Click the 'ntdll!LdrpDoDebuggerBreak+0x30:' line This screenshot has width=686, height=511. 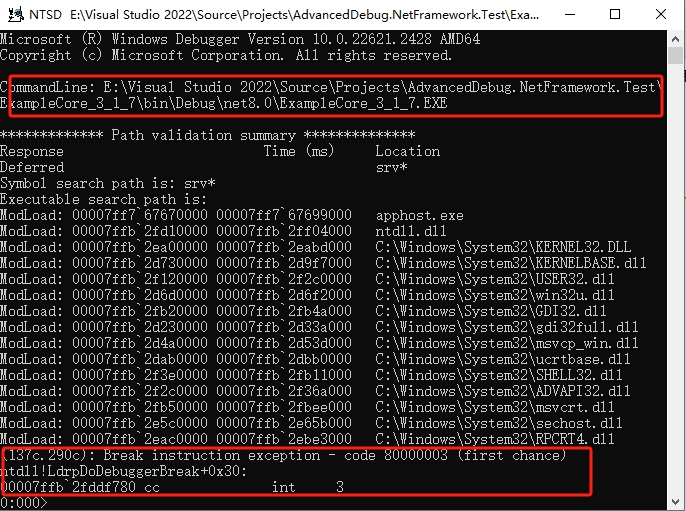(124, 472)
